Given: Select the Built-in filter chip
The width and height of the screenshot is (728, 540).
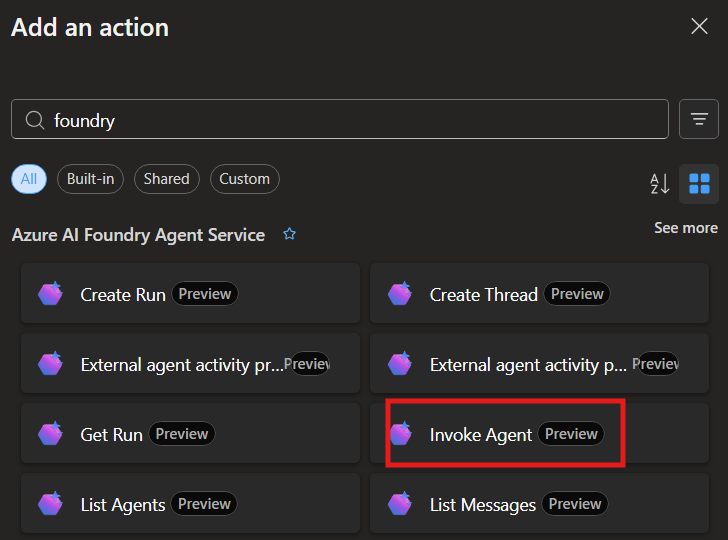Looking at the screenshot, I should (91, 179).
